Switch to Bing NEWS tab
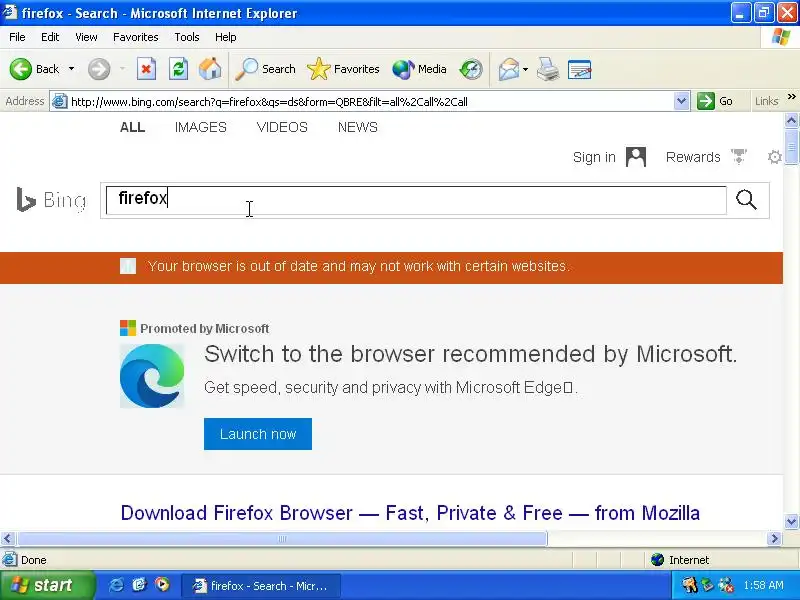This screenshot has width=800, height=600. 358,127
